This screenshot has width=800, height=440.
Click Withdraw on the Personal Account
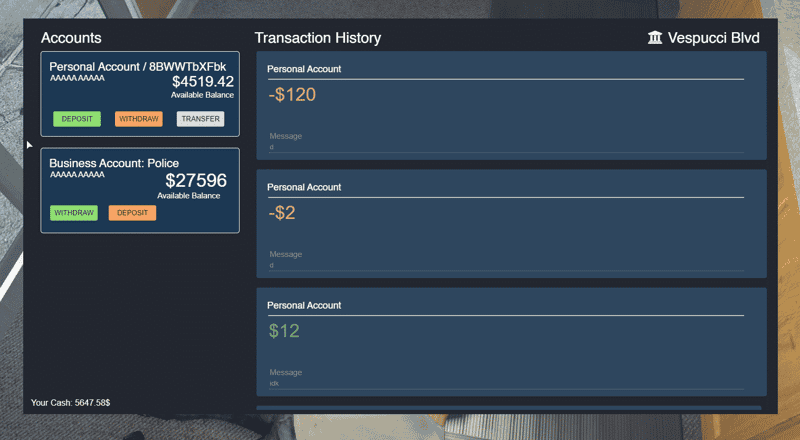(139, 119)
